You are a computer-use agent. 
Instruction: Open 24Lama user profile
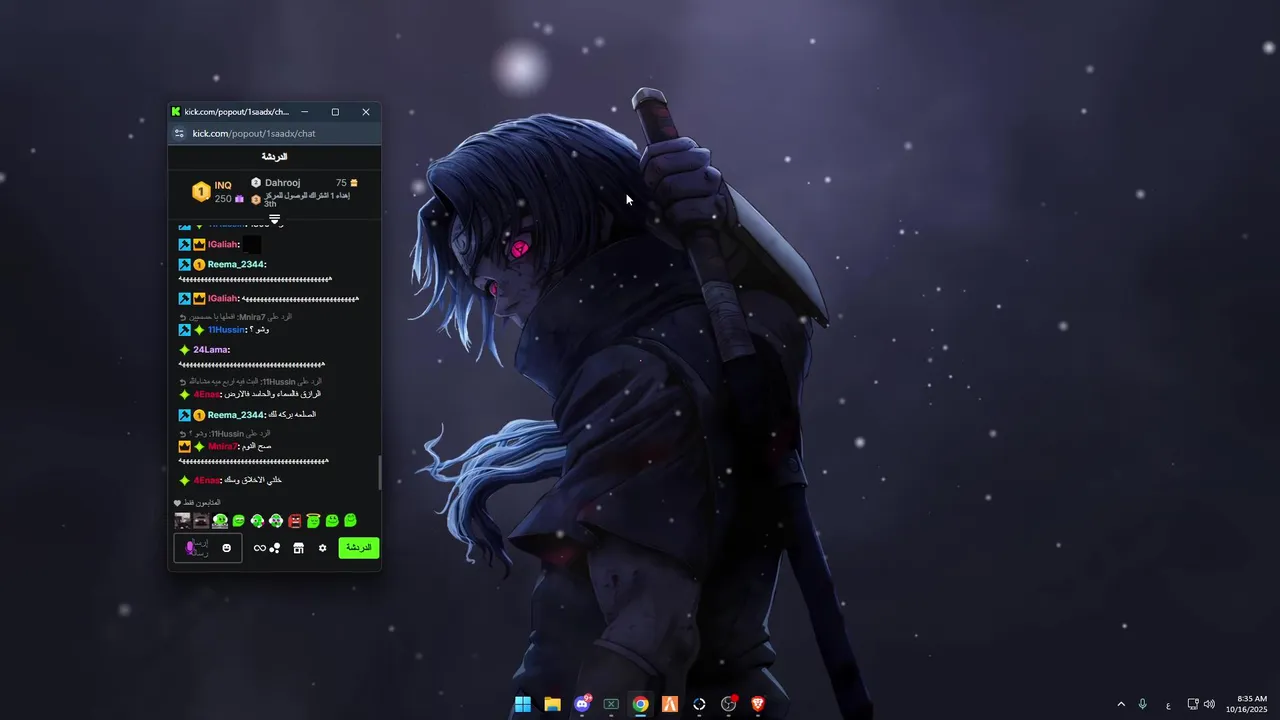[x=210, y=350]
